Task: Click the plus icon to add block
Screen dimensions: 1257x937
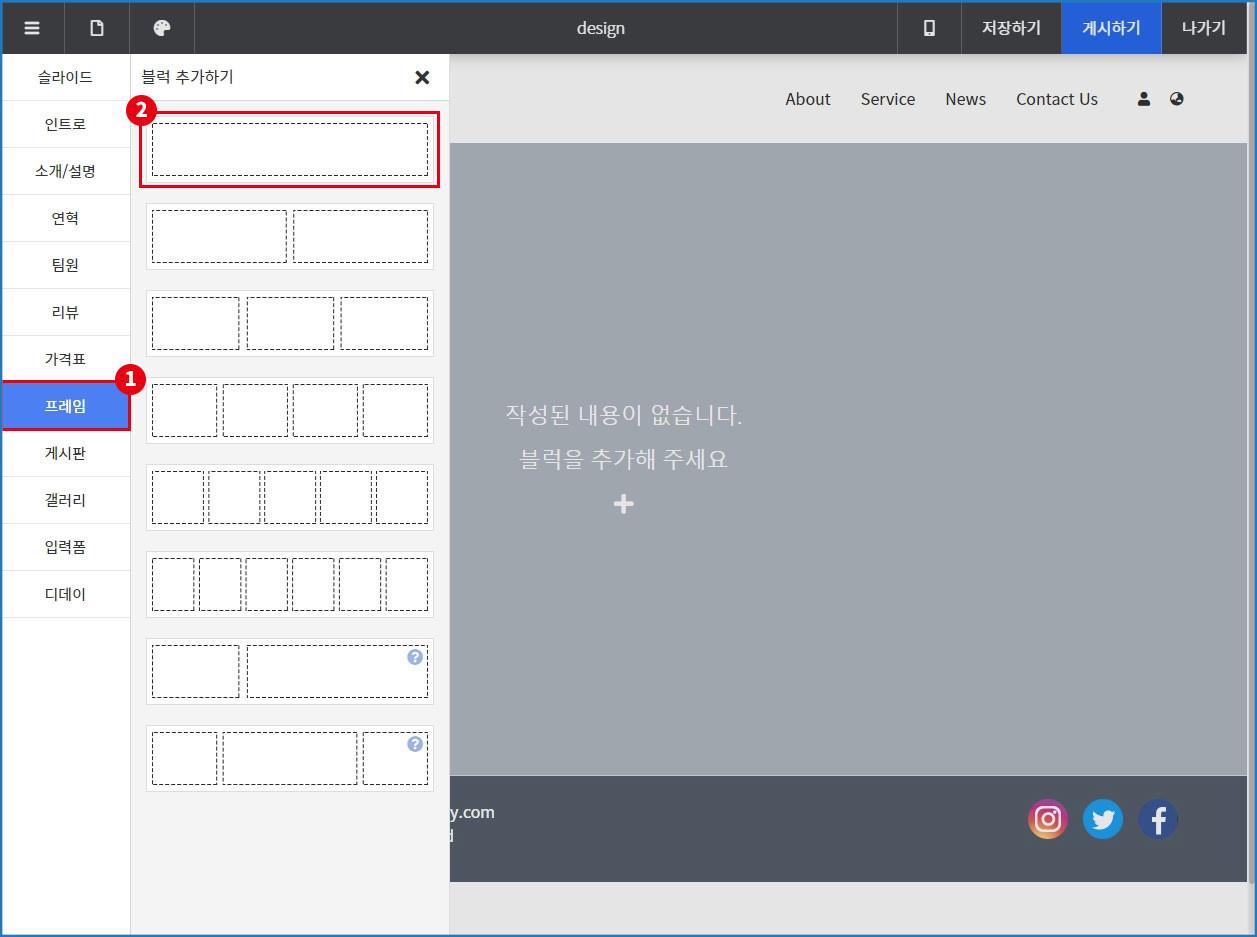Action: tap(623, 504)
